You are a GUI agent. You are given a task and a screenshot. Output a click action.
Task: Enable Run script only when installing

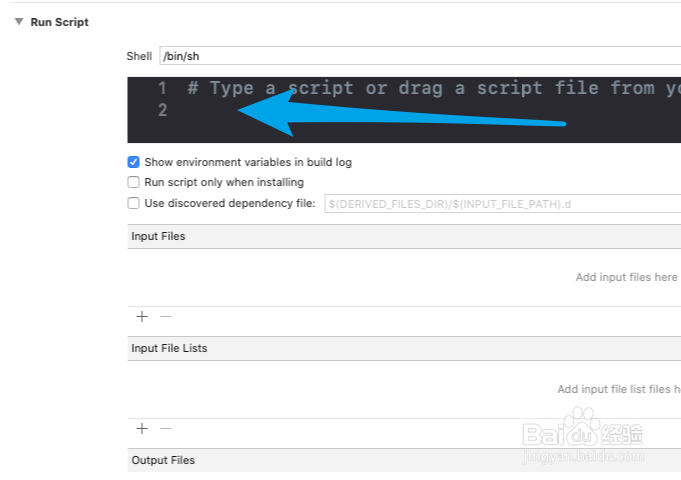point(134,183)
